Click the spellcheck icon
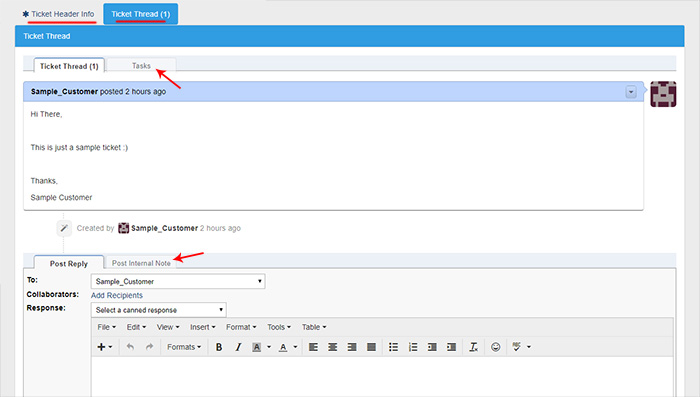Image resolution: width=700 pixels, height=397 pixels. click(x=517, y=347)
